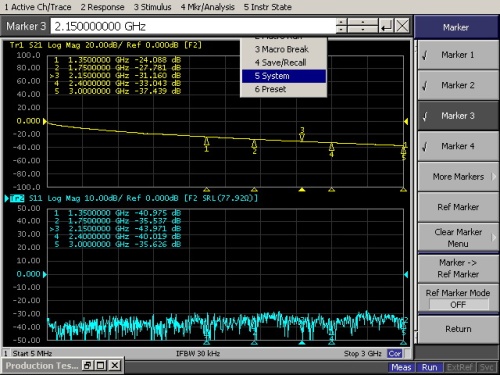Click the Marker softkey menu title
Screen dimensions: 500x375
[456, 27]
